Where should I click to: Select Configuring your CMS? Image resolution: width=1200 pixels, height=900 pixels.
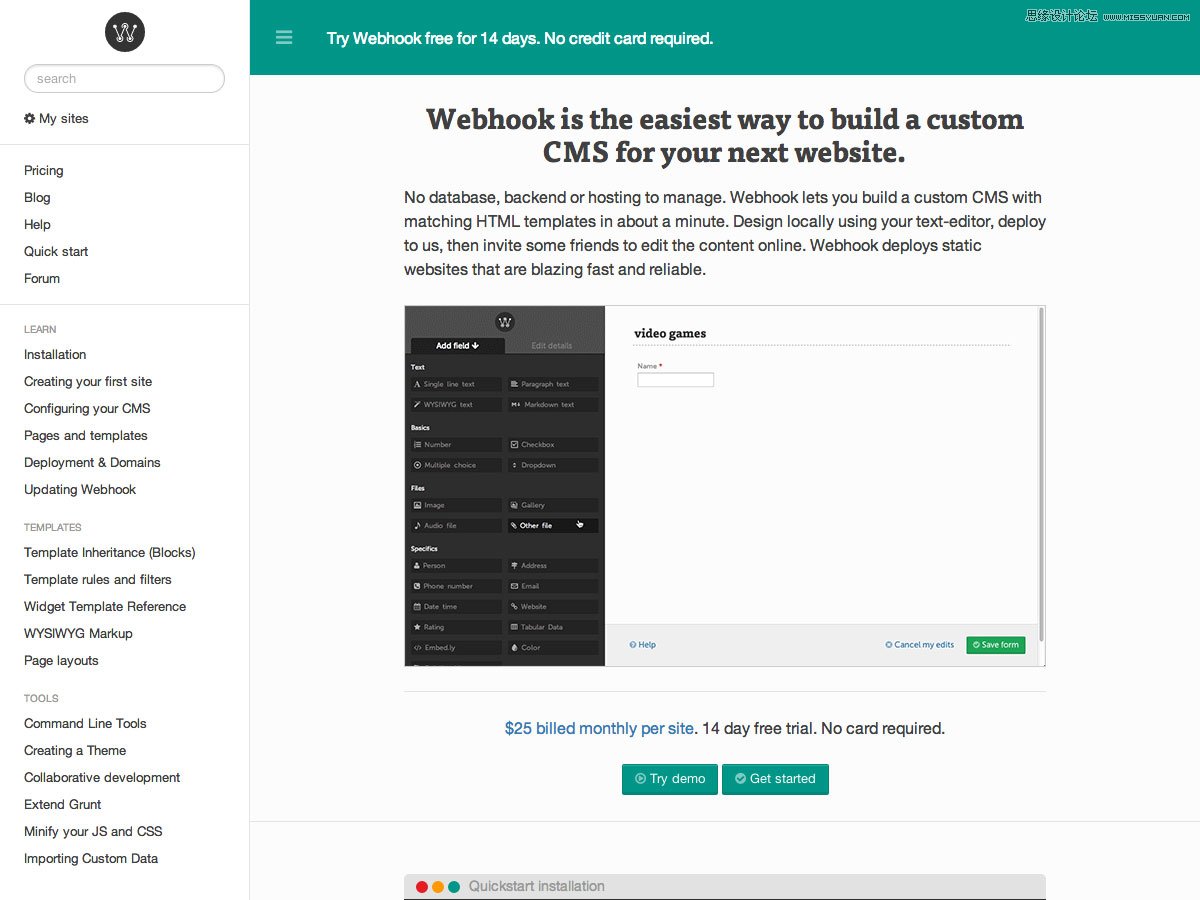[87, 409]
